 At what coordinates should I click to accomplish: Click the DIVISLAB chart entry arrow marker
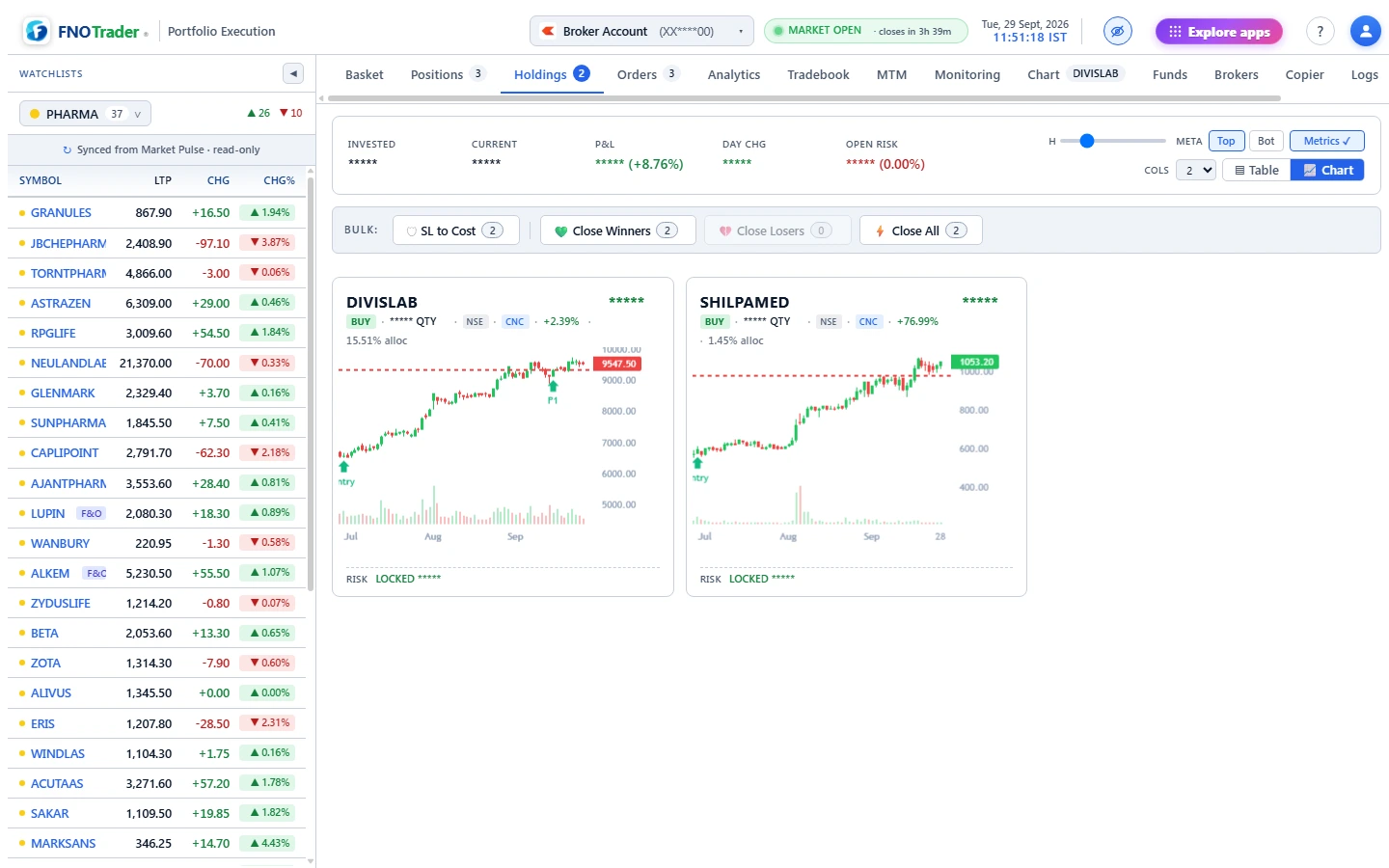coord(343,467)
